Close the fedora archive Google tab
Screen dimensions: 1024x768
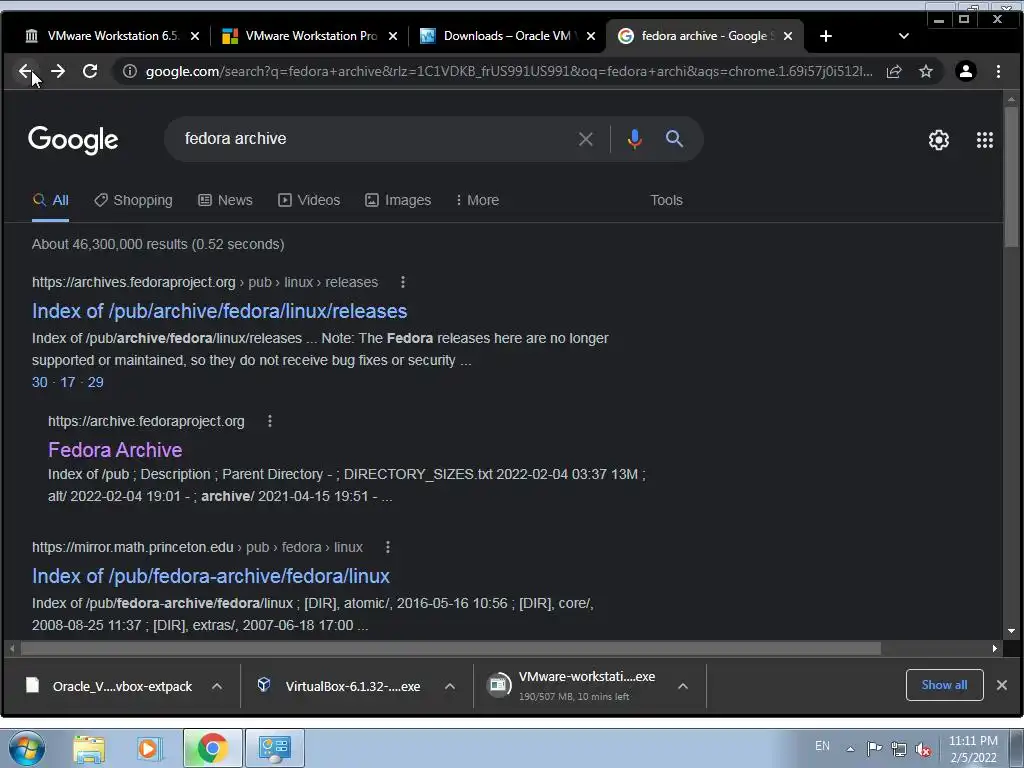(x=788, y=36)
